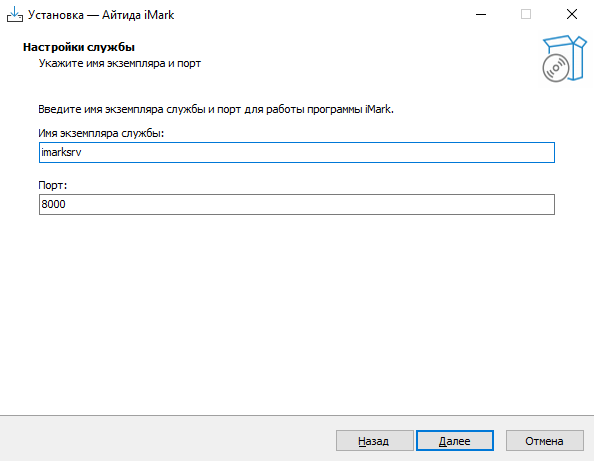Proceed by clicking Далее
Screen dimensions: 594x461
click(455, 441)
